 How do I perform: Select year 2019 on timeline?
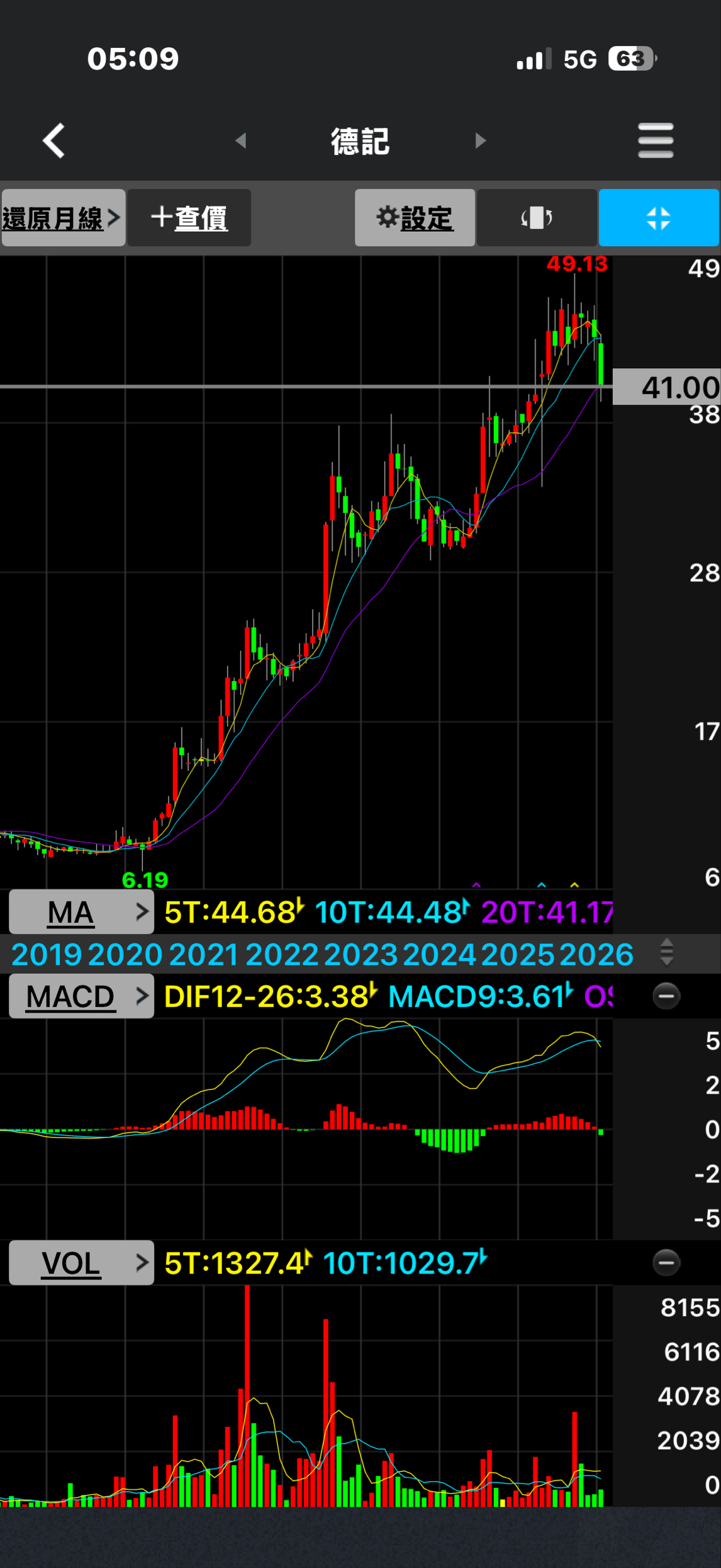[x=47, y=954]
